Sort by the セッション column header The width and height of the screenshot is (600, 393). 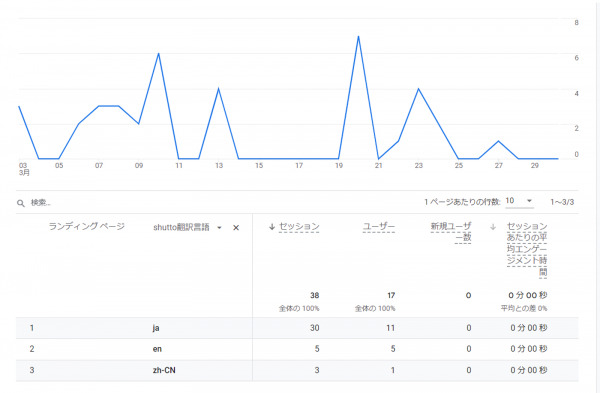click(299, 227)
